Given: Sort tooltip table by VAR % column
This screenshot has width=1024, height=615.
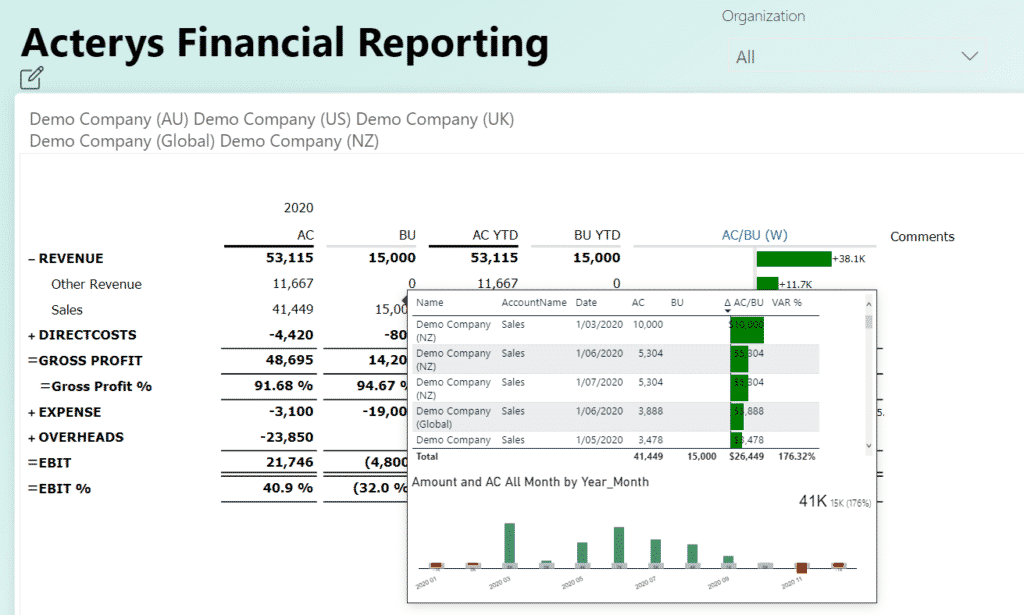Looking at the screenshot, I should point(786,302).
